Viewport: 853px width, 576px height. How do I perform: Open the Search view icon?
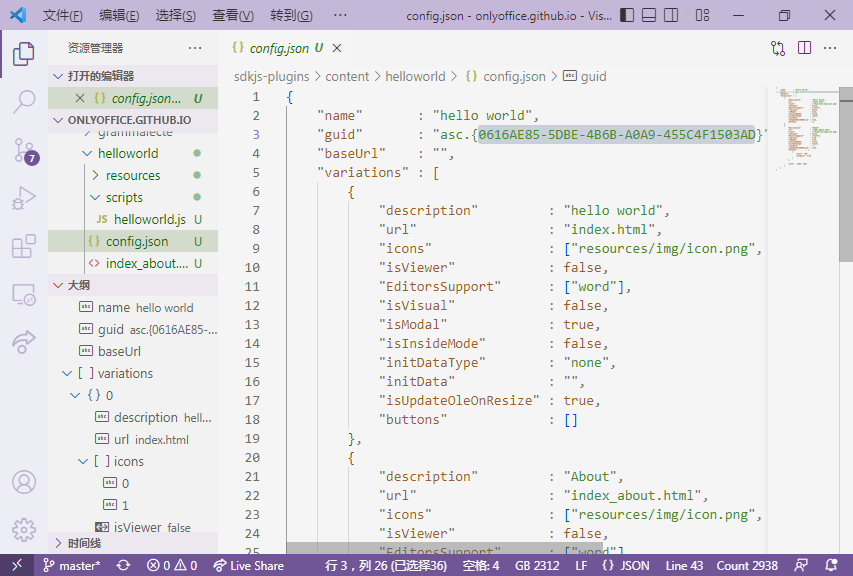[23, 102]
